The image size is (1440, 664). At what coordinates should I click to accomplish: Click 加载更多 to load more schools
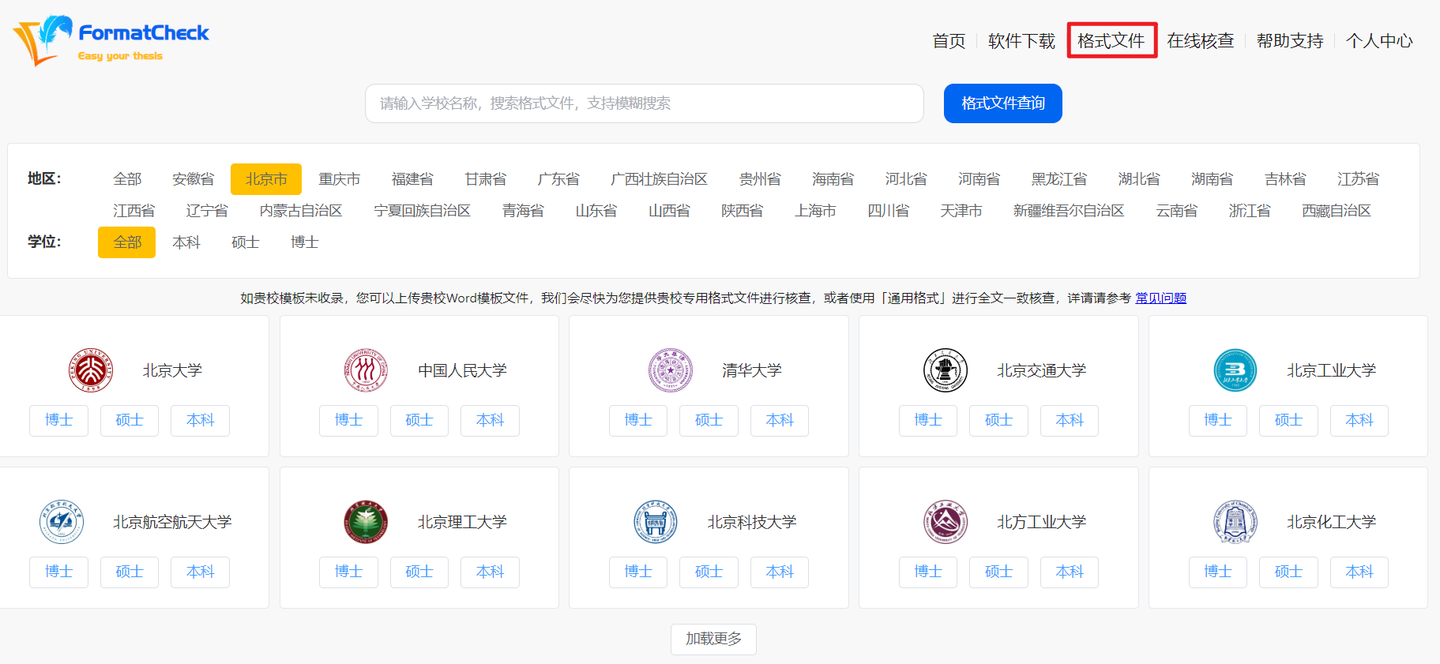tap(713, 638)
